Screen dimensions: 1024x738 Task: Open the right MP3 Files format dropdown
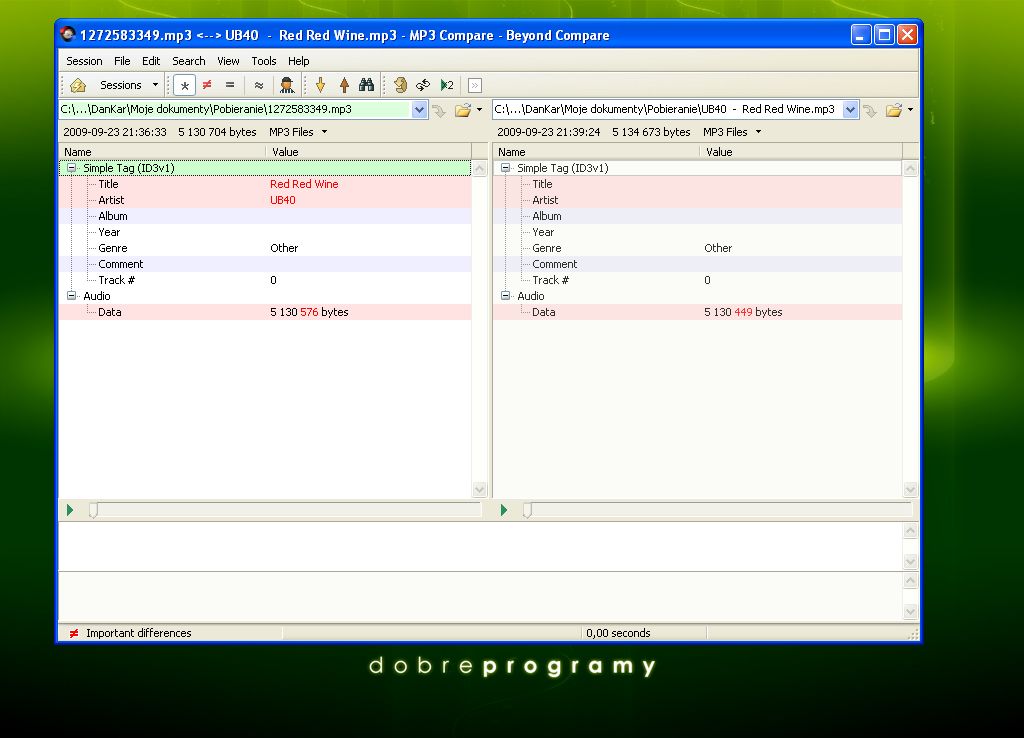coord(732,132)
